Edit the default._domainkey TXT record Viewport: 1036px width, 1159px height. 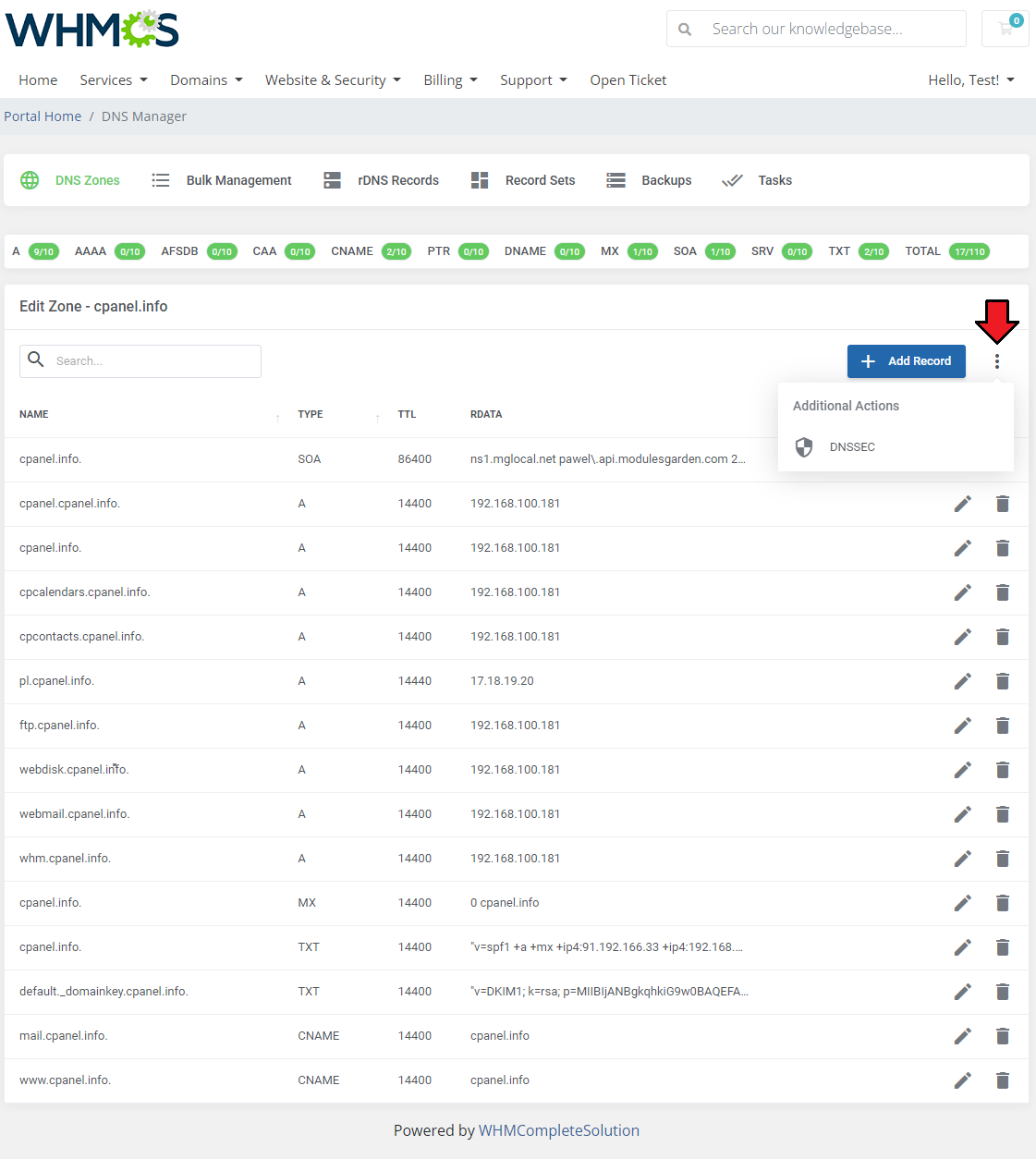963,992
